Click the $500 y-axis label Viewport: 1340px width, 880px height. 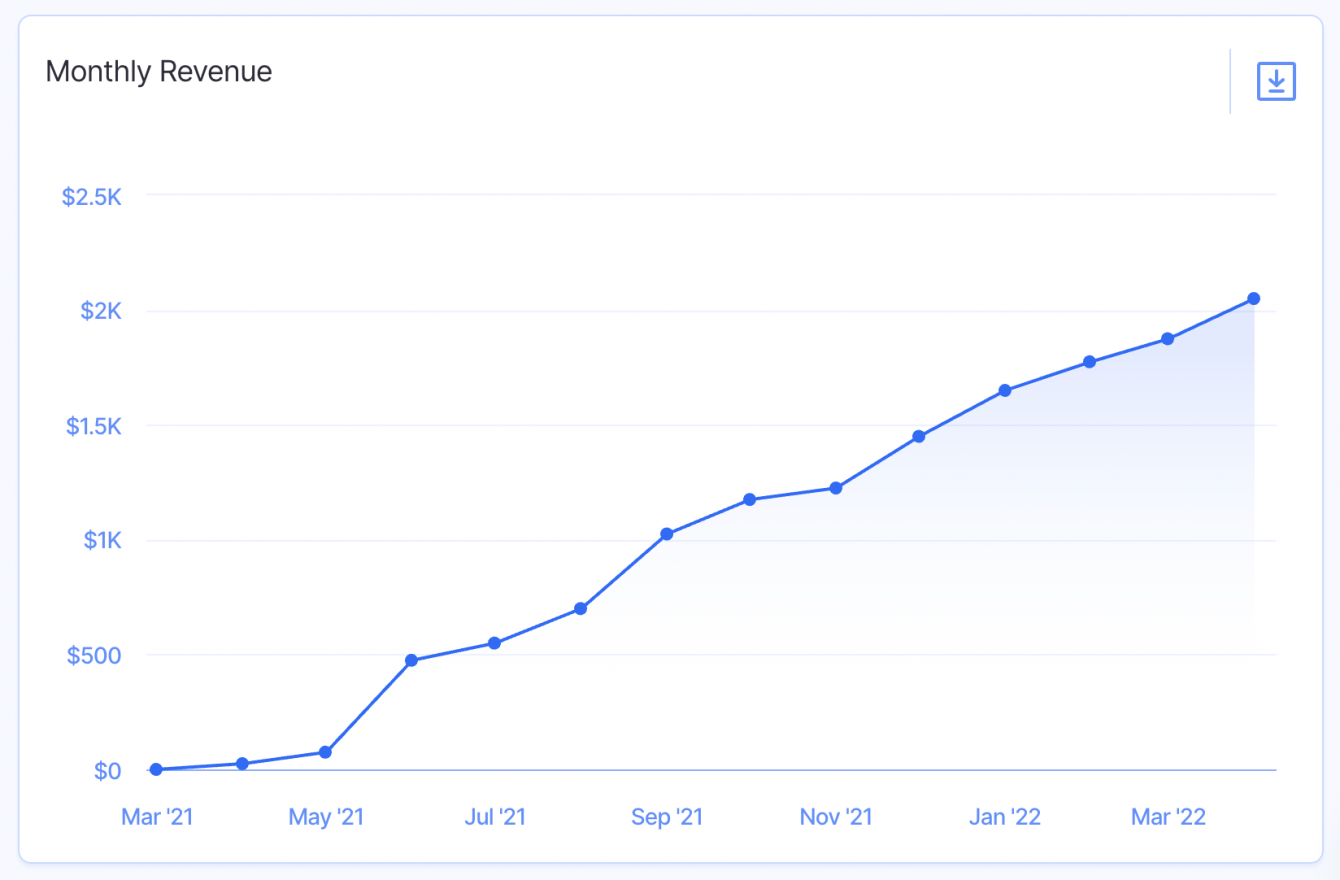[x=94, y=656]
